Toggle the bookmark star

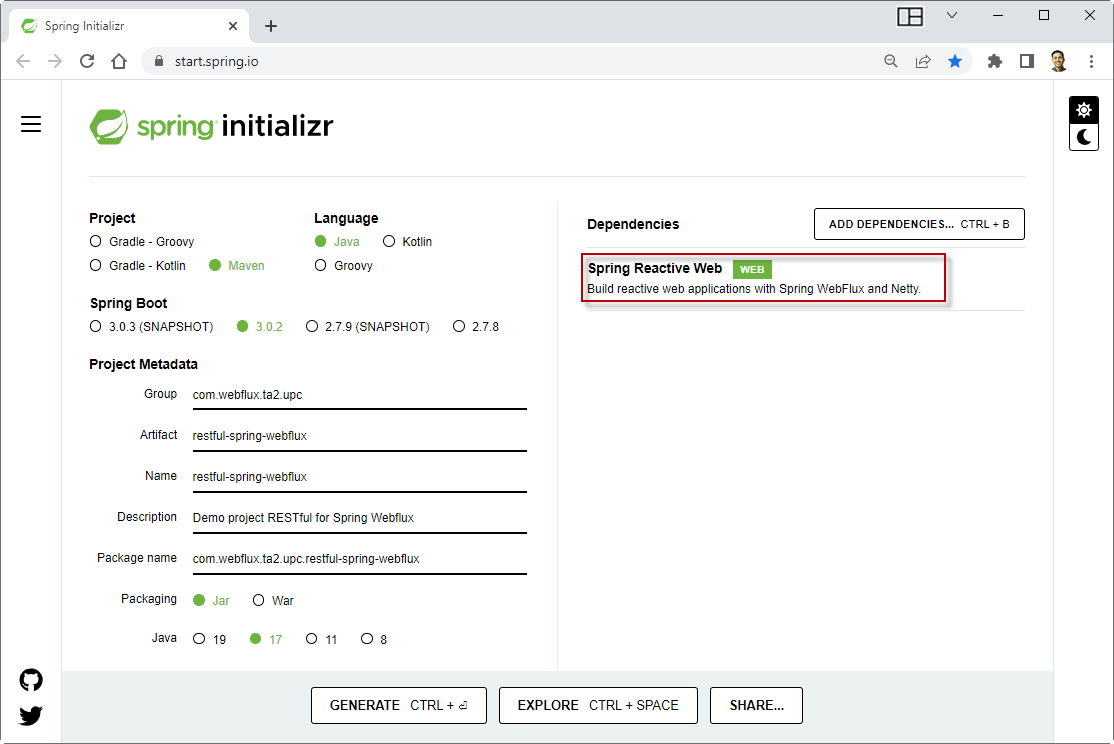pyautogui.click(x=955, y=61)
